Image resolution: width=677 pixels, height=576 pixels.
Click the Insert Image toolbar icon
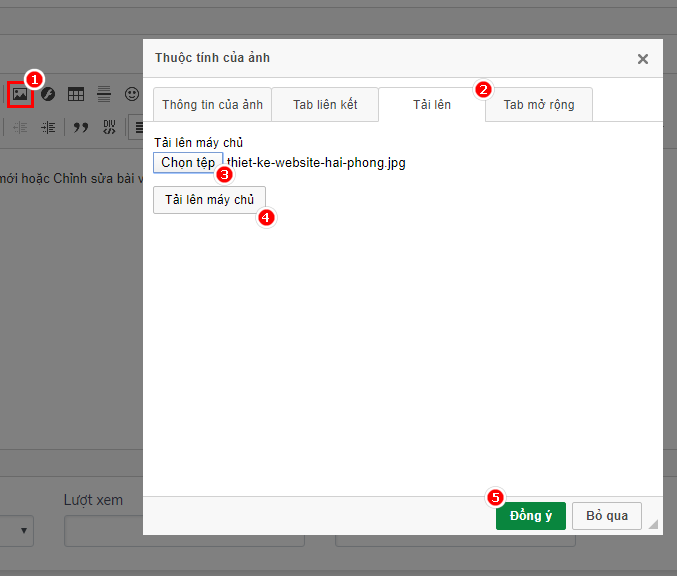(x=19, y=94)
